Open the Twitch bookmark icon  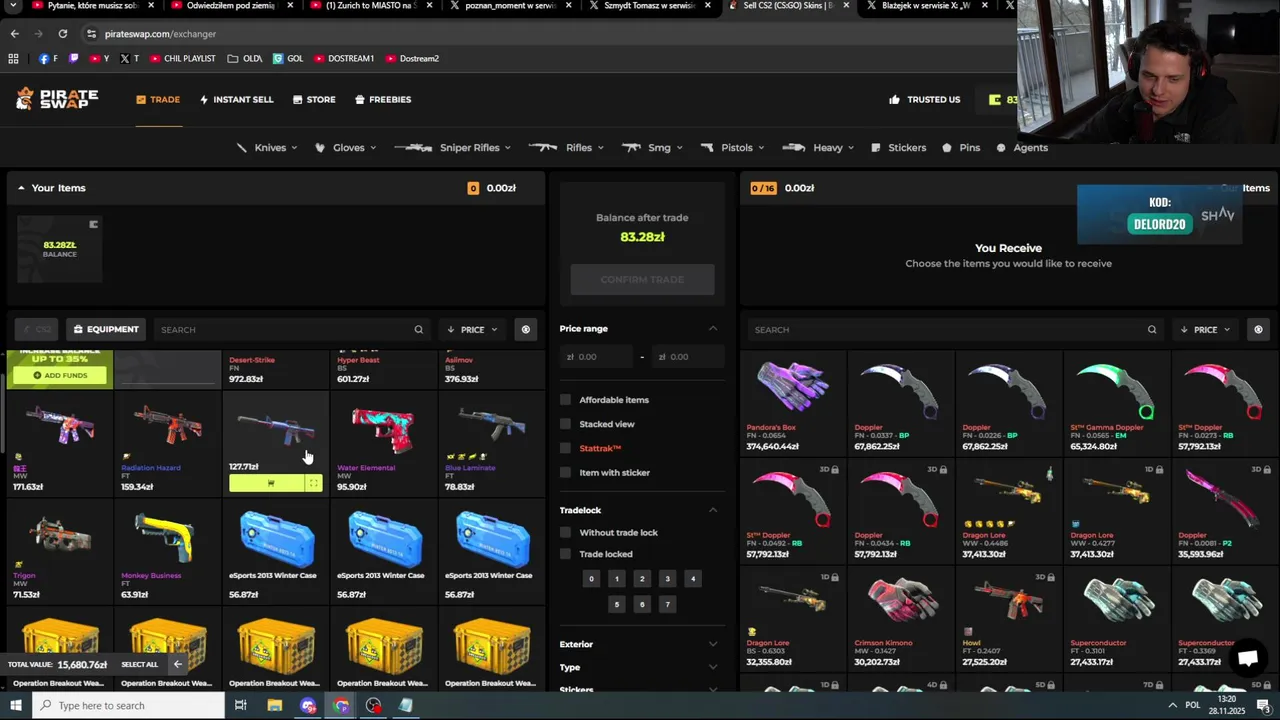74,59
